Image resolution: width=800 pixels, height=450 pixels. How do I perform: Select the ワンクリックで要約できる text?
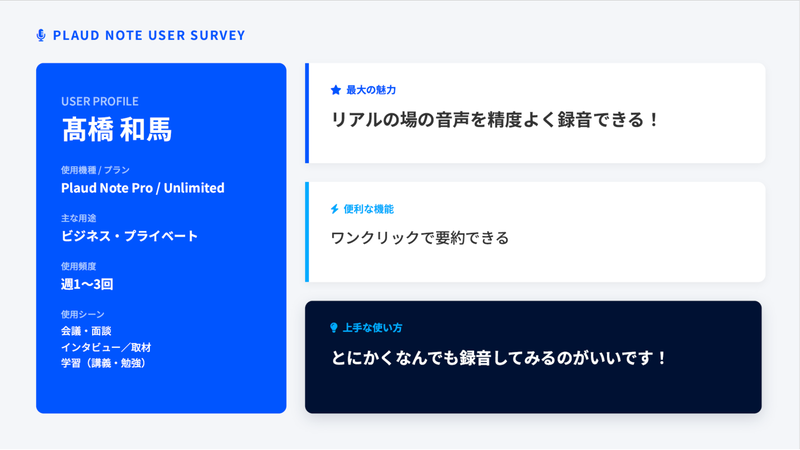pos(420,238)
